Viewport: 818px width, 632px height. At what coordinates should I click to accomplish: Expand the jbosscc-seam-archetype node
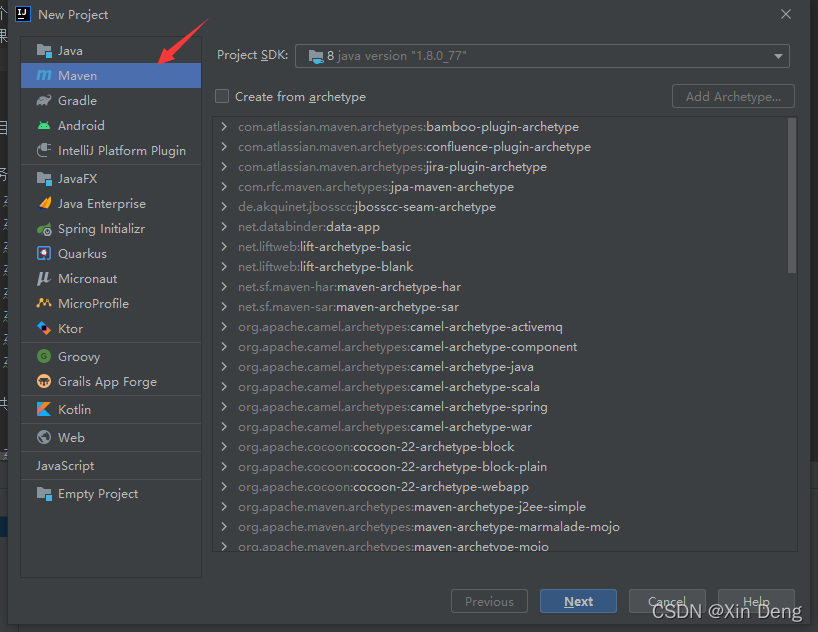tap(224, 207)
